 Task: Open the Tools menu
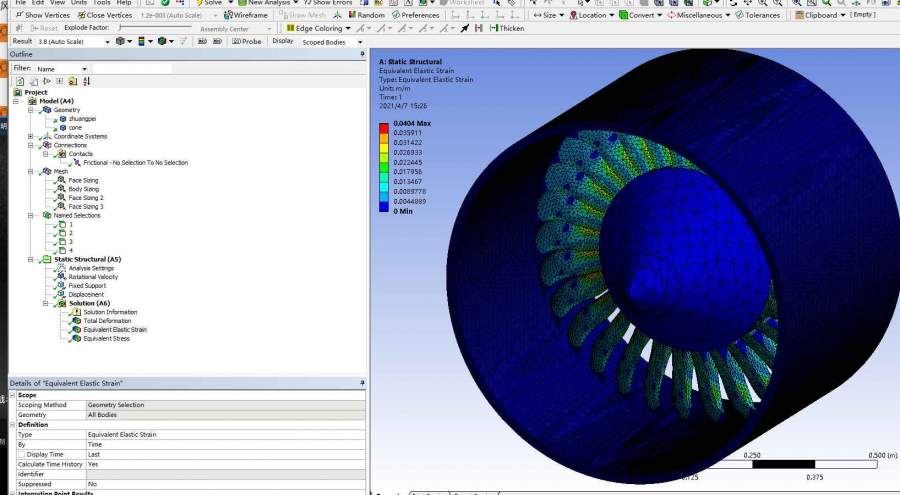(x=101, y=3)
